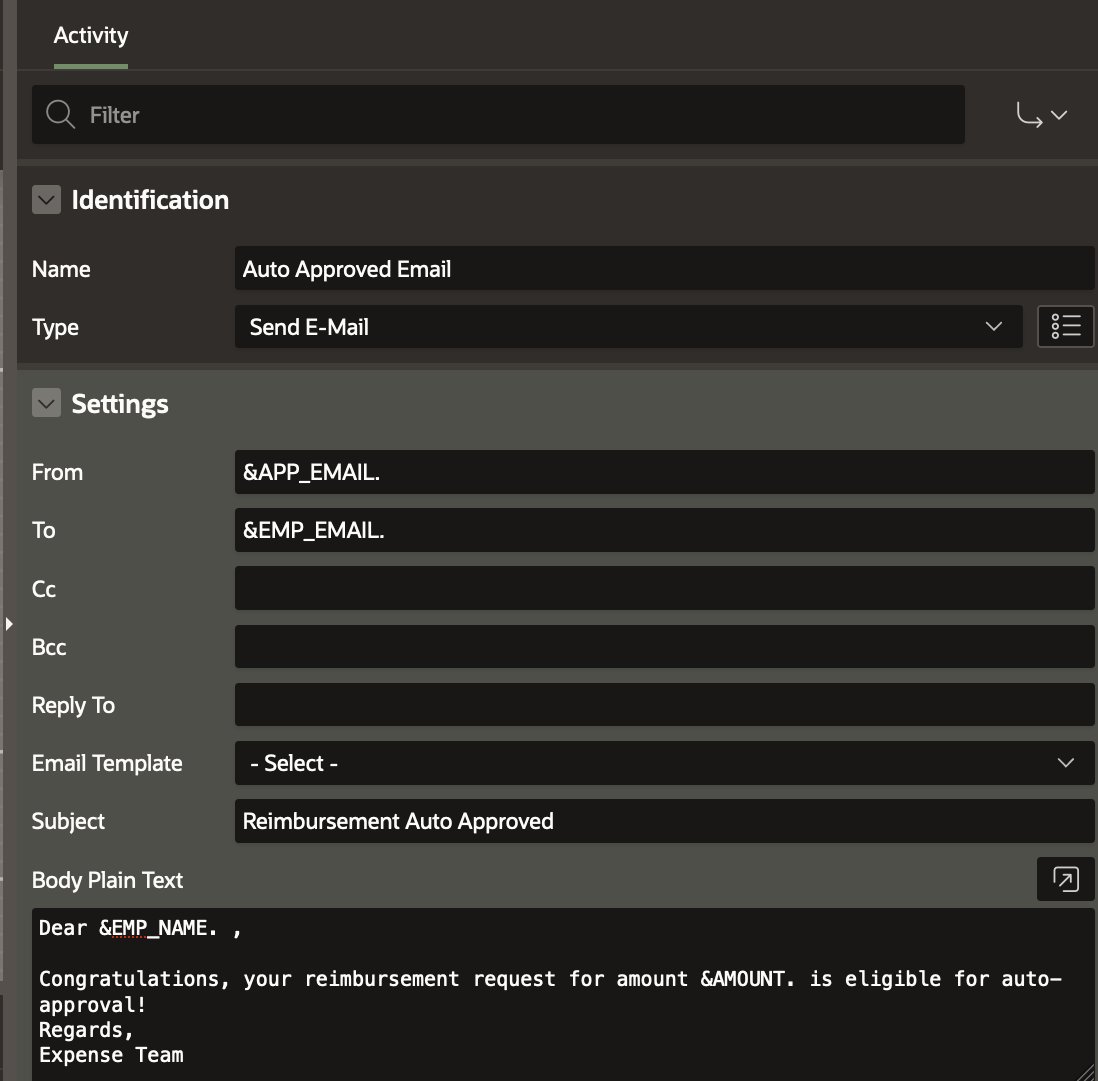Edit the Name field Auto Approved Email
Image resolution: width=1098 pixels, height=1081 pixels.
(664, 269)
